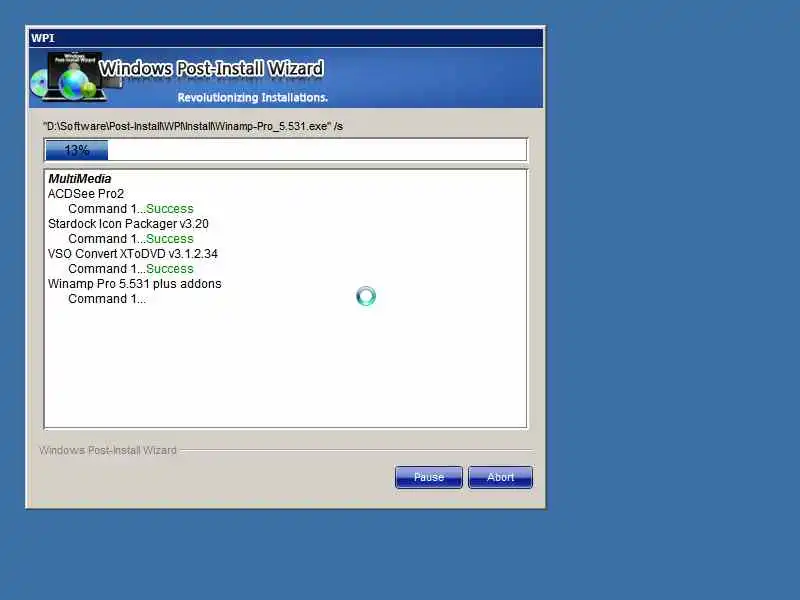800x600 pixels.
Task: Select Winamp Pro 5.531 plus addons entry
Action: click(135, 284)
